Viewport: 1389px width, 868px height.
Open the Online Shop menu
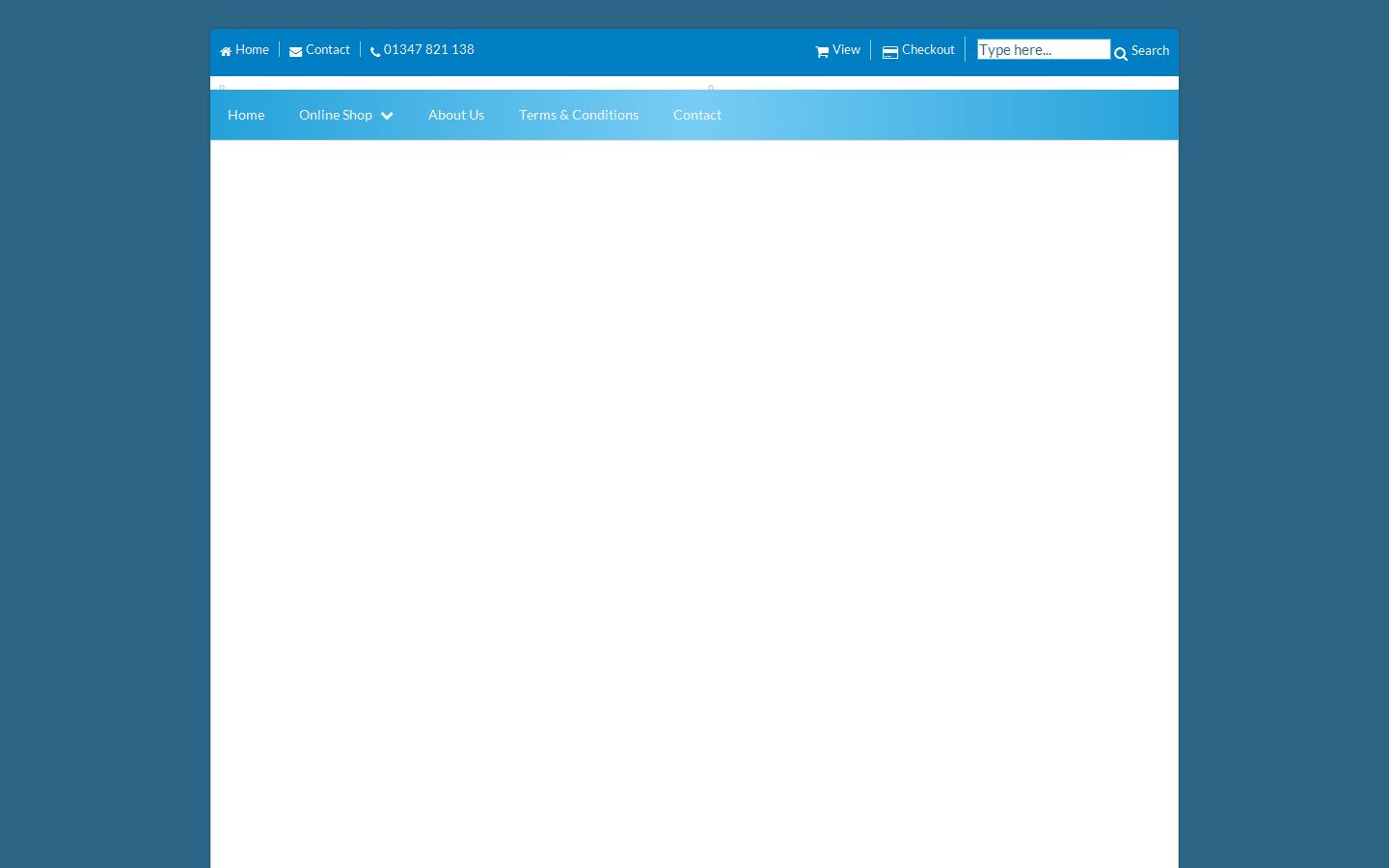coord(335,114)
